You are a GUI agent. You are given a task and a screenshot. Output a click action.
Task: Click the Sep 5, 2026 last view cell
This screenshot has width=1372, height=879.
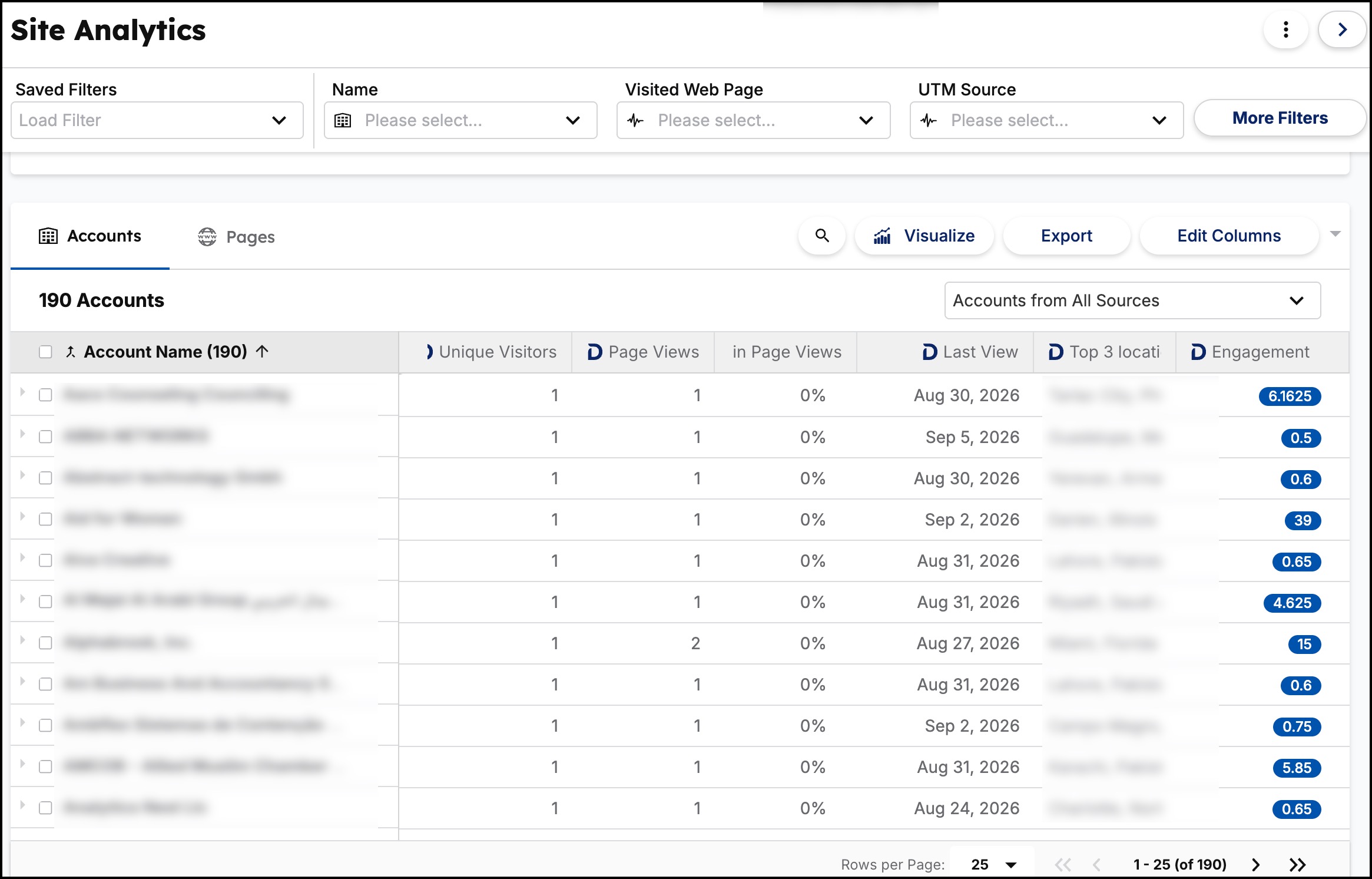[x=972, y=437]
